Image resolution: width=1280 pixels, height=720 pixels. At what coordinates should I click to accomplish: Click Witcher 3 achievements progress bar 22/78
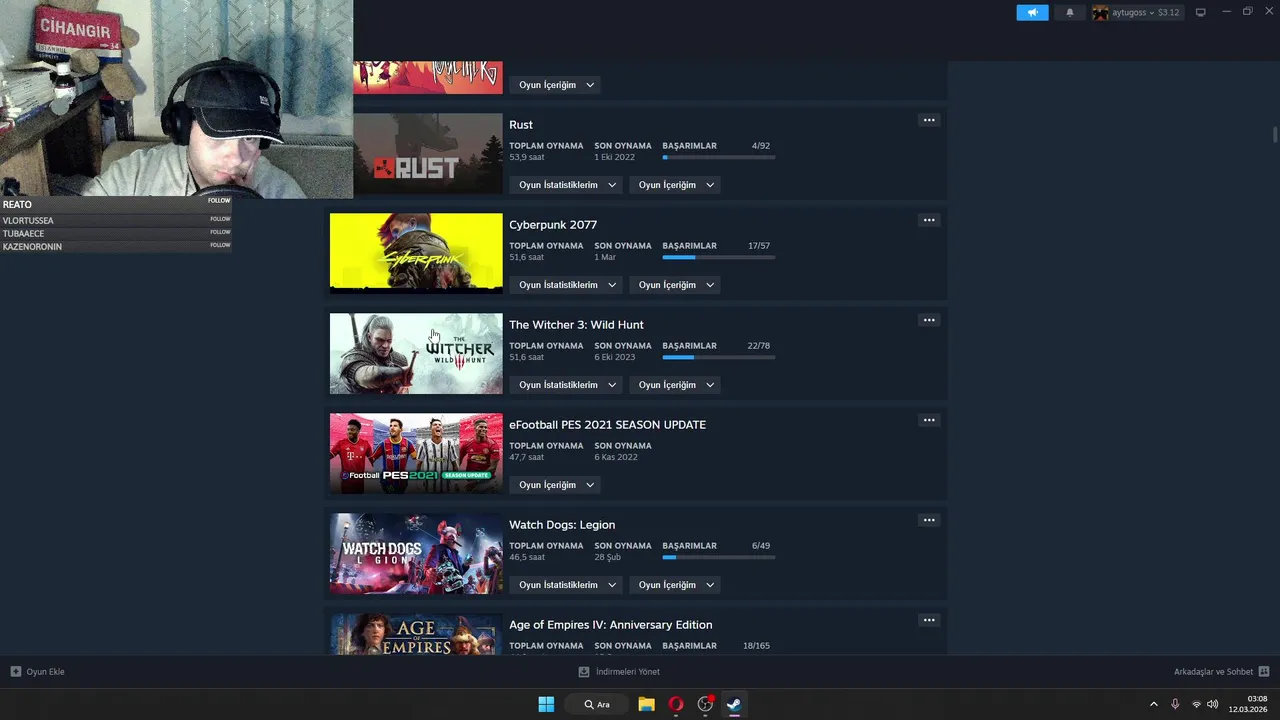[719, 357]
